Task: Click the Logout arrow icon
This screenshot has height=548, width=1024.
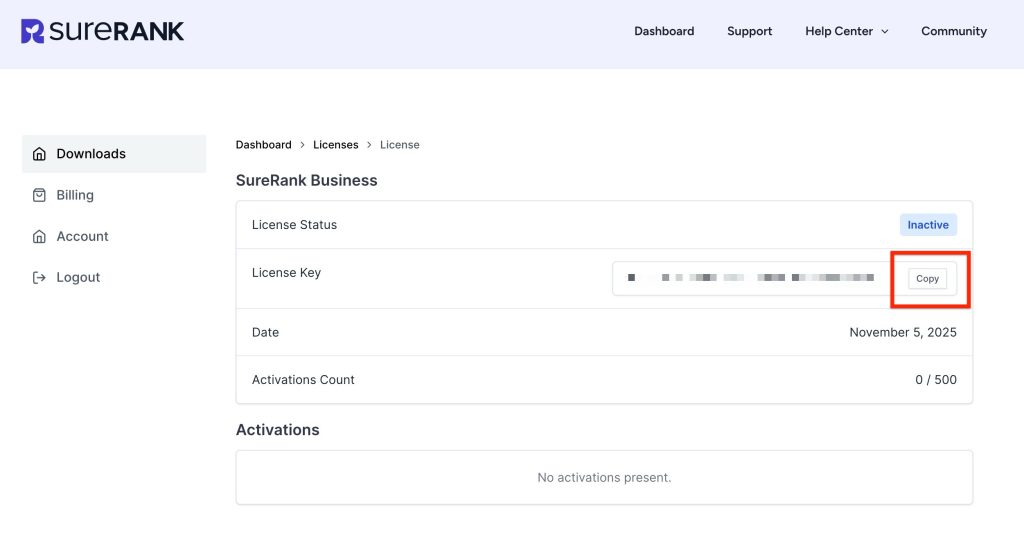Action: point(39,278)
